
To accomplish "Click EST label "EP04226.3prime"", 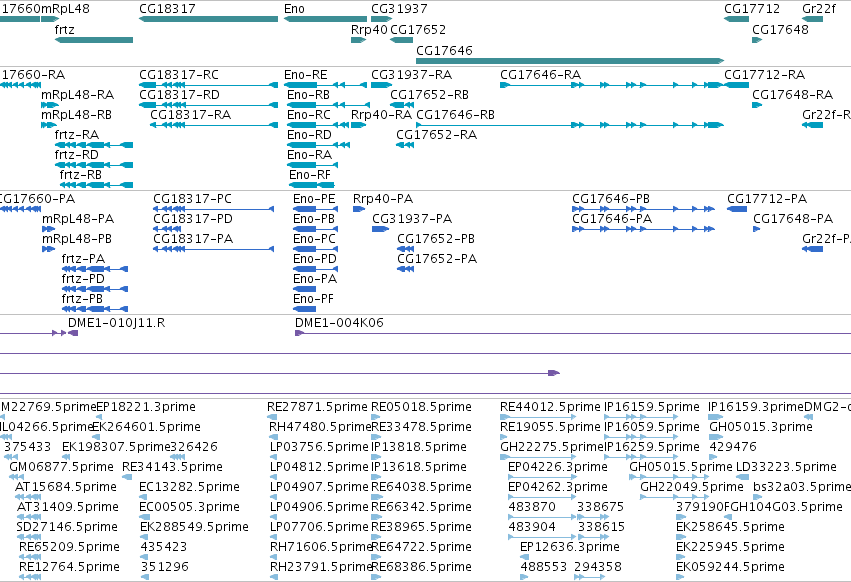I will [558, 467].
